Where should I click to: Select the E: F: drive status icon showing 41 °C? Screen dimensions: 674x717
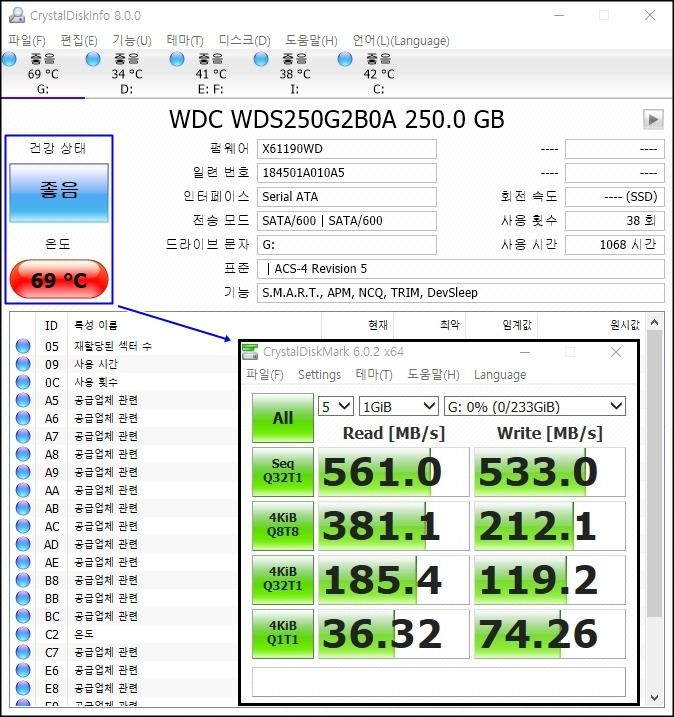(x=177, y=59)
